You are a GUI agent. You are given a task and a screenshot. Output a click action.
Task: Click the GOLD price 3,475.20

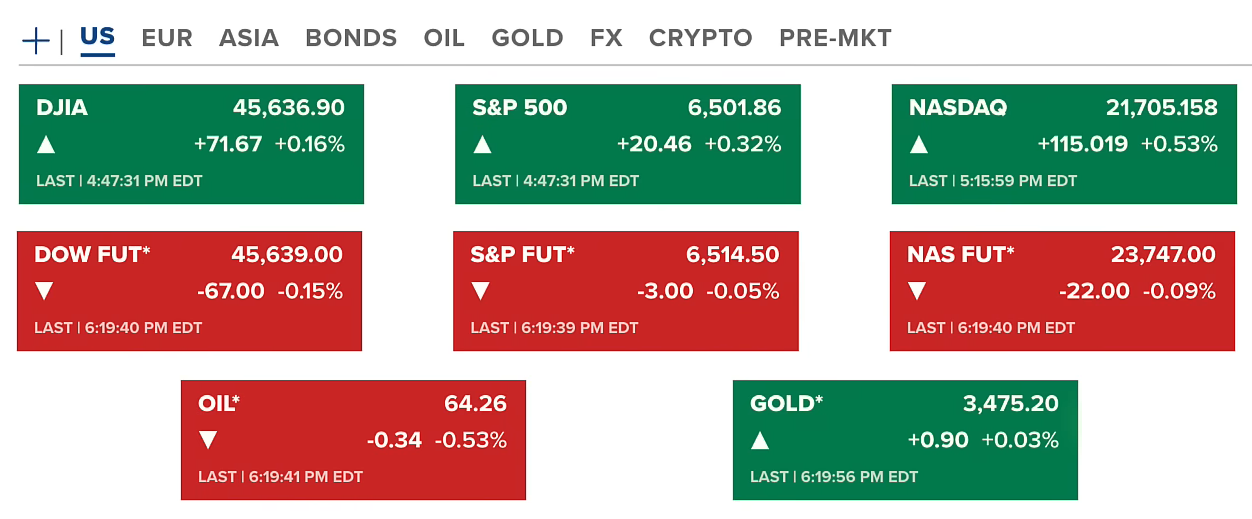pos(1010,404)
